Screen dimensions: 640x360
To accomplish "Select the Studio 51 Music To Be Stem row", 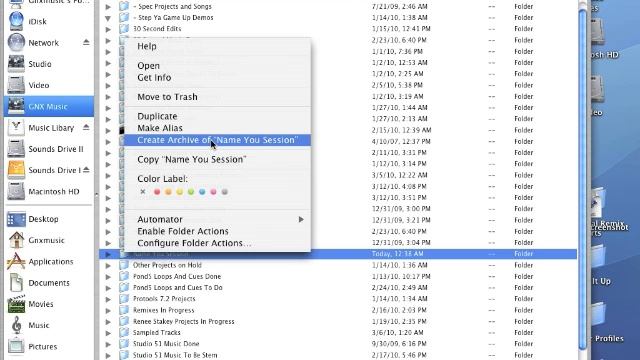I will pyautogui.click(x=338, y=355).
